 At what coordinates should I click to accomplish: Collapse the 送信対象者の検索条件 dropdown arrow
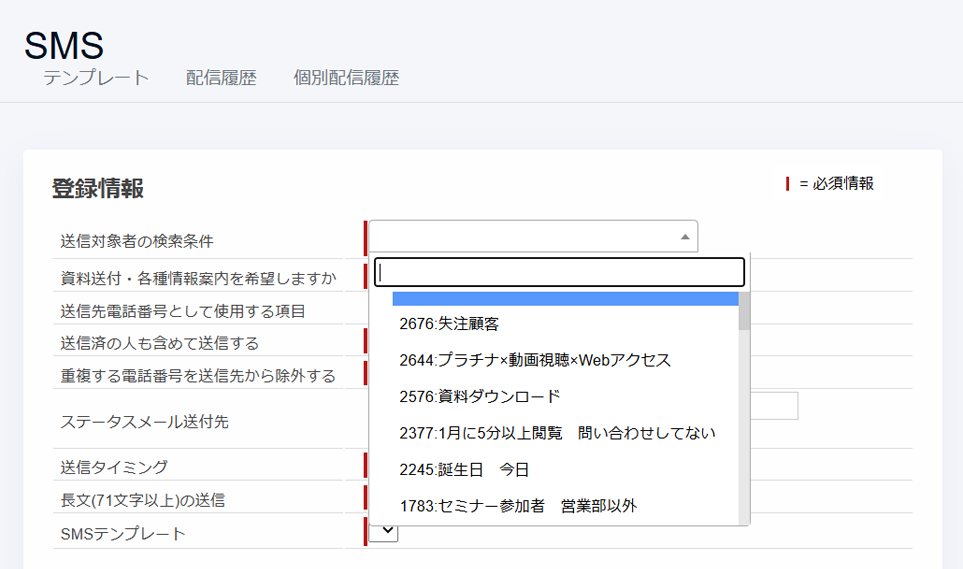(x=685, y=237)
